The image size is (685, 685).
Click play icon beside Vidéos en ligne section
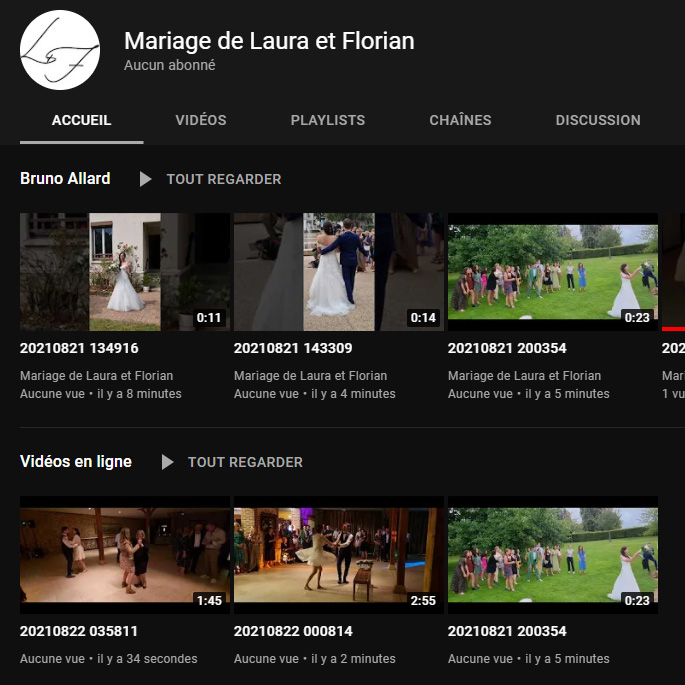tap(167, 462)
